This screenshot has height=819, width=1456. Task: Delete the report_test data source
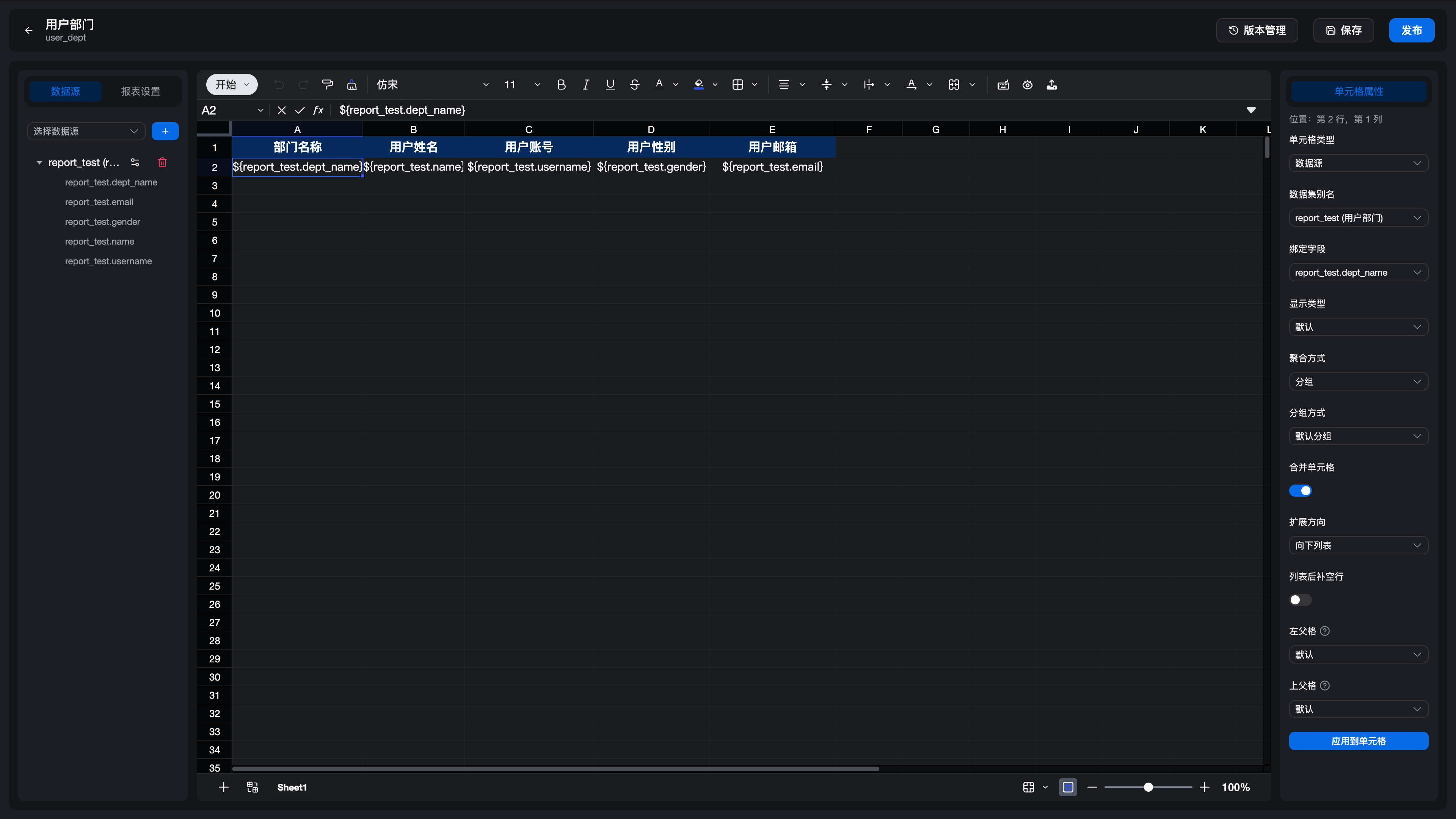pos(162,163)
